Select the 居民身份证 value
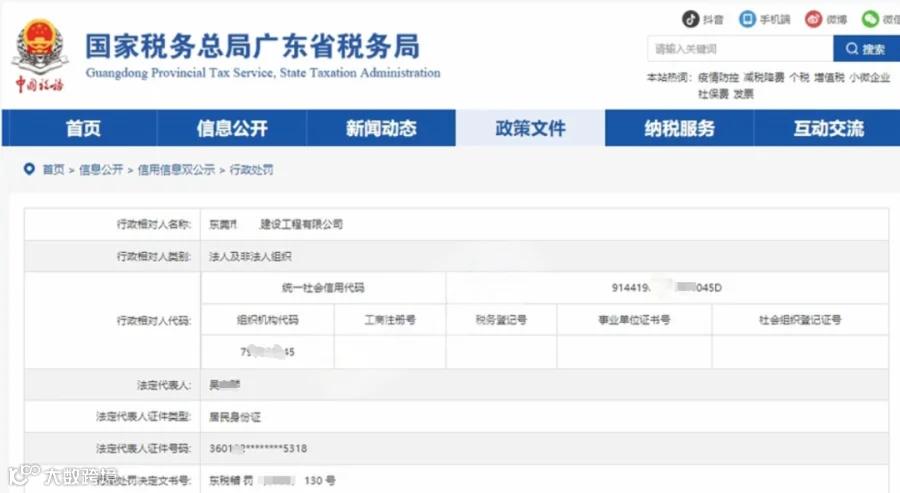This screenshot has width=900, height=493. 235,417
